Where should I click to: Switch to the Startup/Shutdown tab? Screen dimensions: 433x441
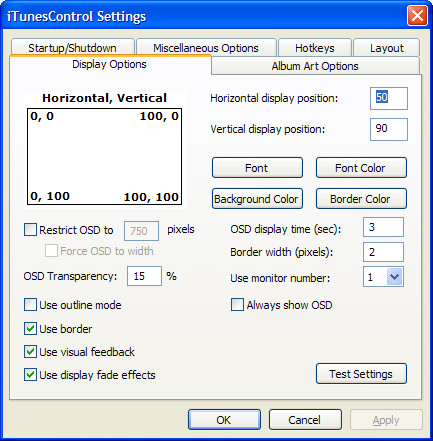tap(72, 48)
